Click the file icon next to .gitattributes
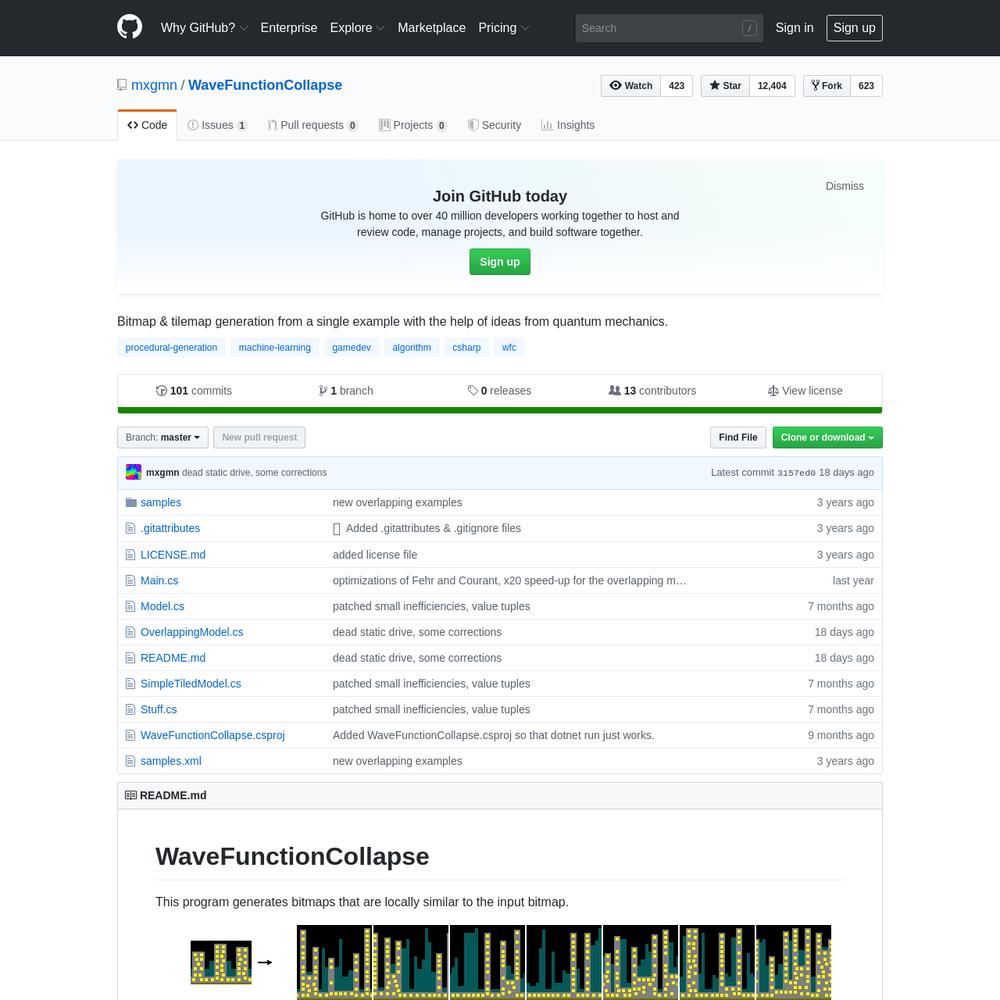Viewport: 1000px width, 1000px height. 131,528
